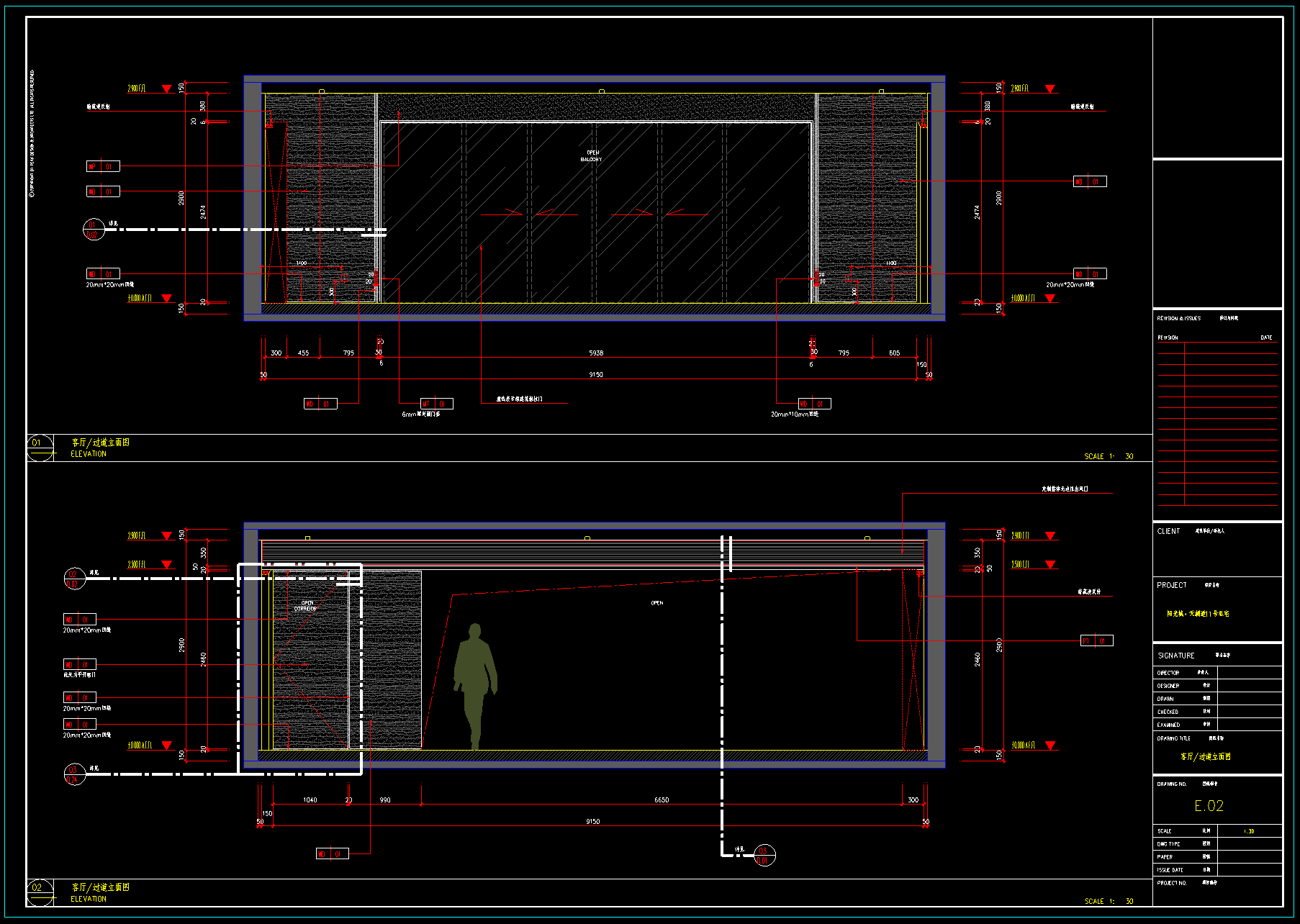Click the 990 dimension text
The height and width of the screenshot is (924, 1300).
tap(385, 800)
